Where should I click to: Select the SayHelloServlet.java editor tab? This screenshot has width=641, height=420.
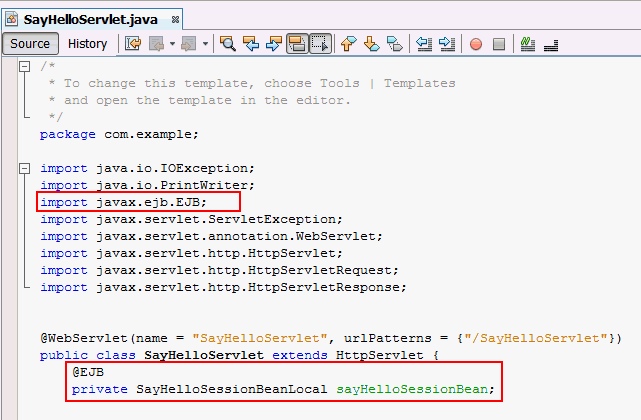click(x=90, y=19)
